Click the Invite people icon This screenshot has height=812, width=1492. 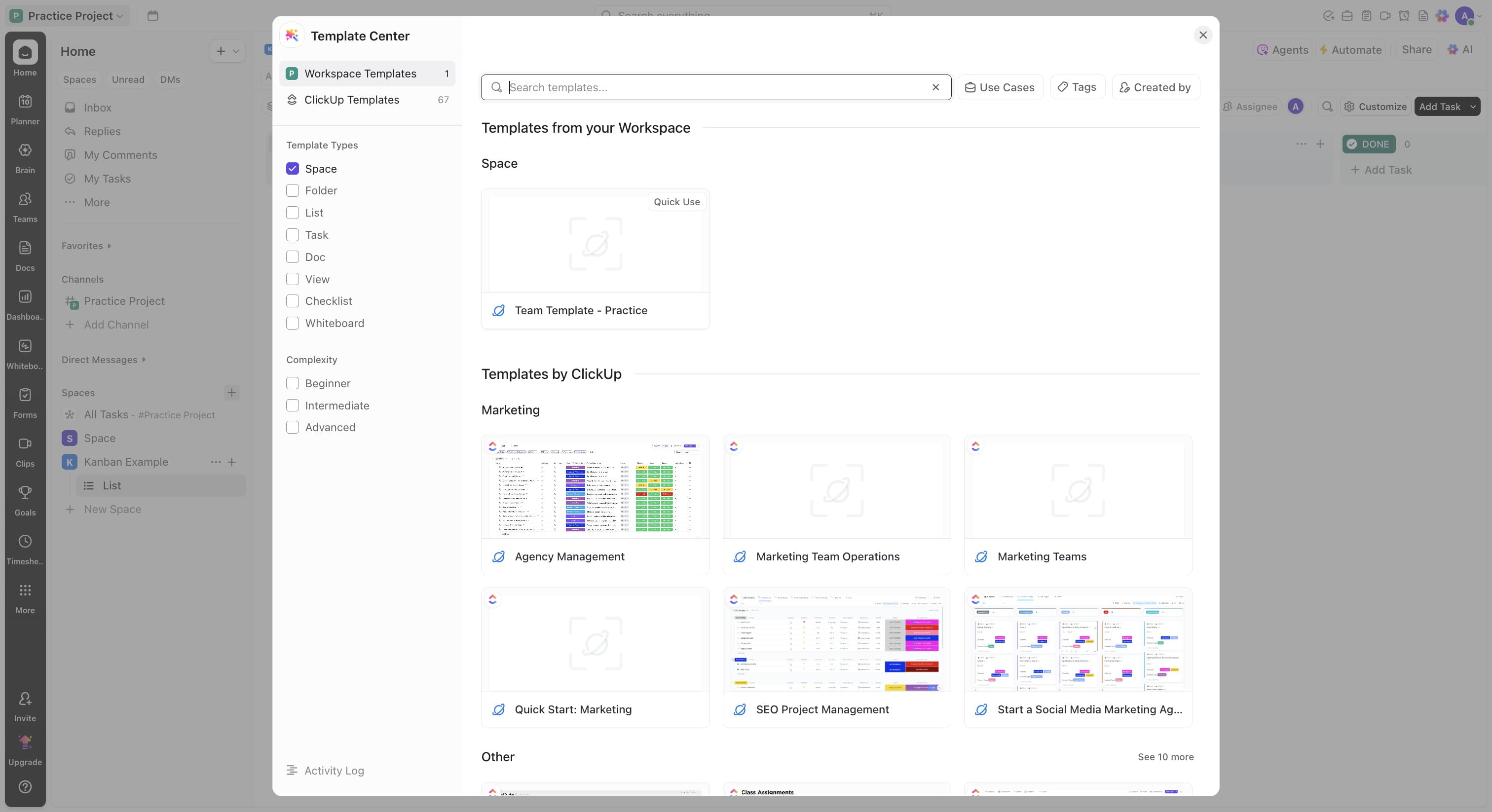[25, 699]
